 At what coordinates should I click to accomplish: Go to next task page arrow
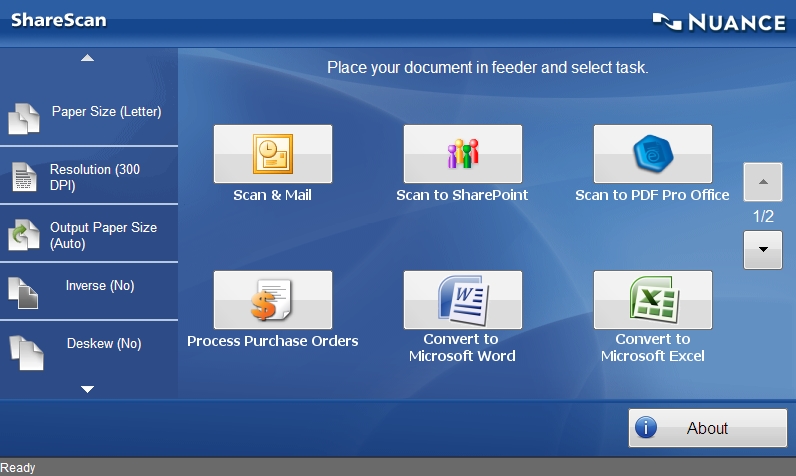(x=763, y=249)
